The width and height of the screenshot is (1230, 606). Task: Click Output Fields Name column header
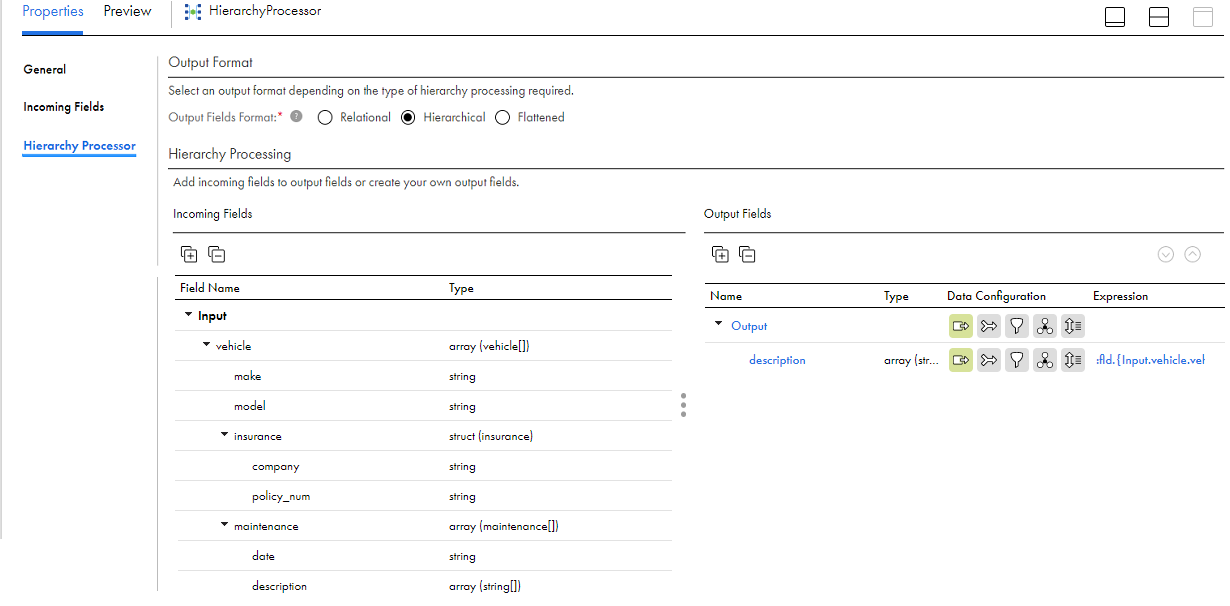point(726,296)
